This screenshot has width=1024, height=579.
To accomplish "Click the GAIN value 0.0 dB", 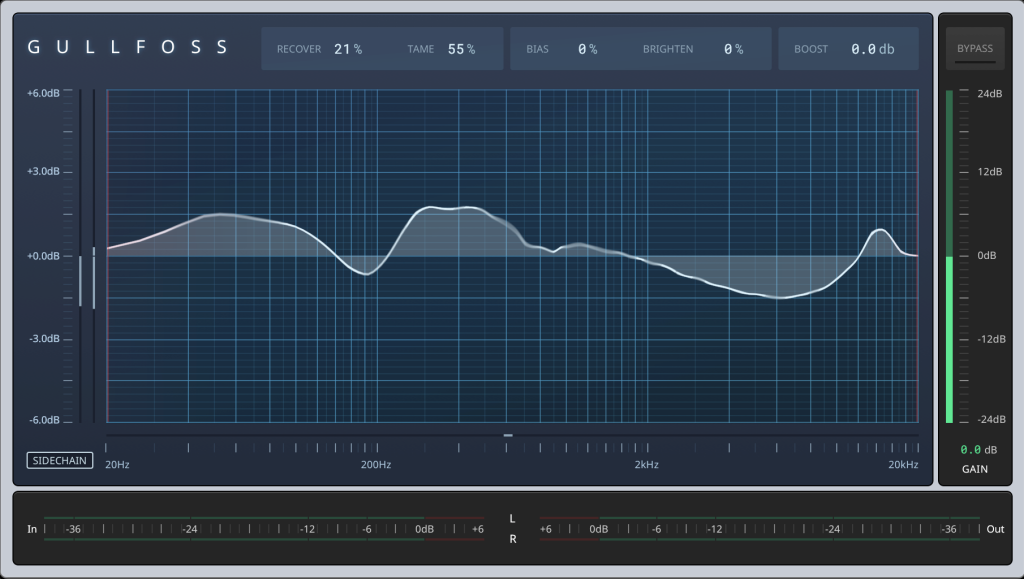I will tap(979, 450).
